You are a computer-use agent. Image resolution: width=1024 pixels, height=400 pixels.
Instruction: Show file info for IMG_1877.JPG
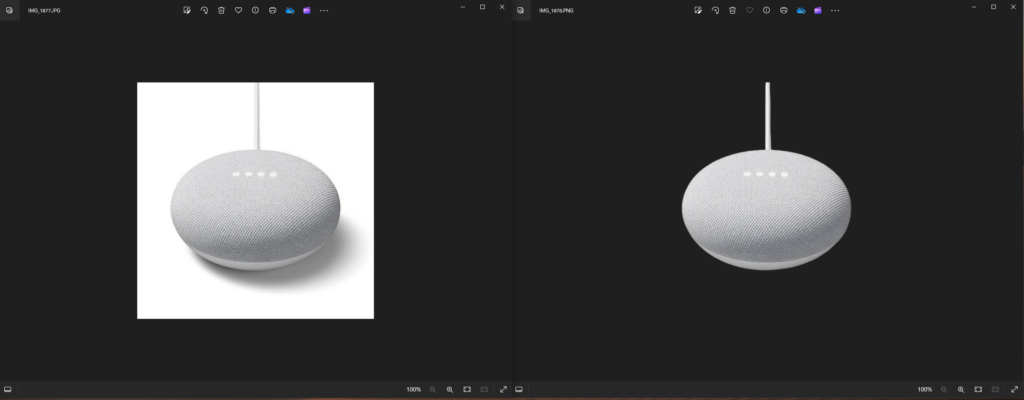[x=255, y=10]
